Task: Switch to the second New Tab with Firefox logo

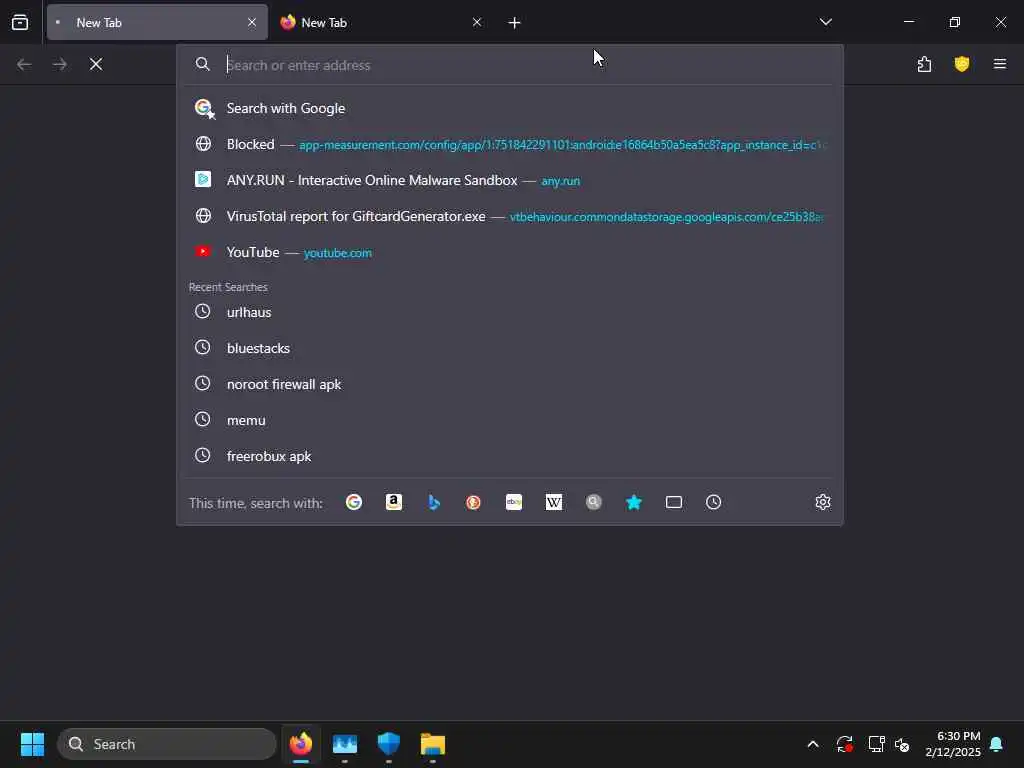Action: (x=382, y=22)
